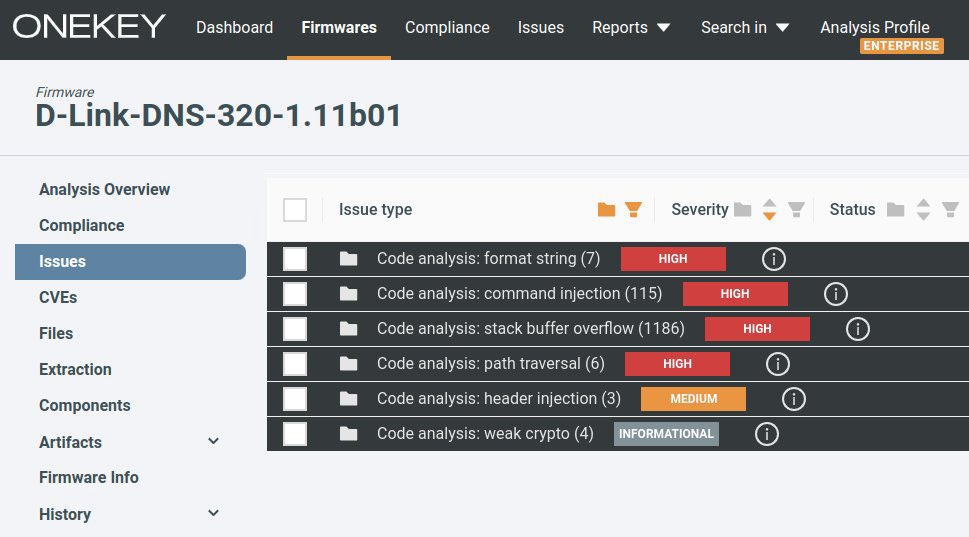Open Components in the sidebar
Image resolution: width=969 pixels, height=537 pixels.
click(x=85, y=405)
